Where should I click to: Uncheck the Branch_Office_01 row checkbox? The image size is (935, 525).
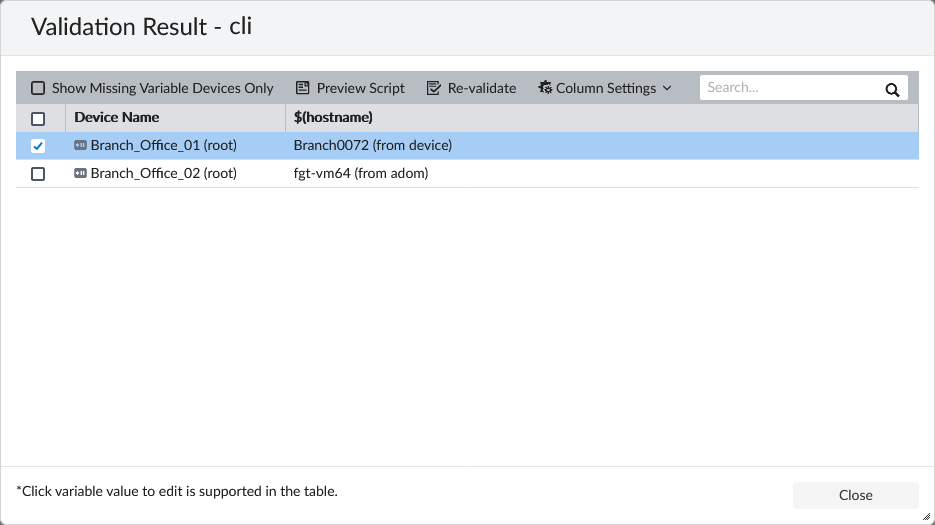(x=38, y=146)
